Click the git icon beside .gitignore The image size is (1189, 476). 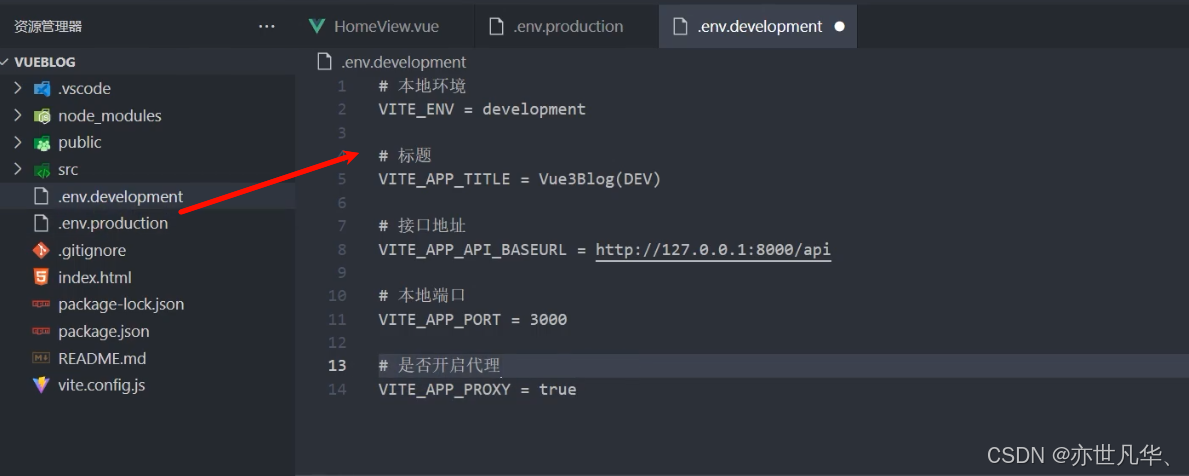(x=41, y=250)
